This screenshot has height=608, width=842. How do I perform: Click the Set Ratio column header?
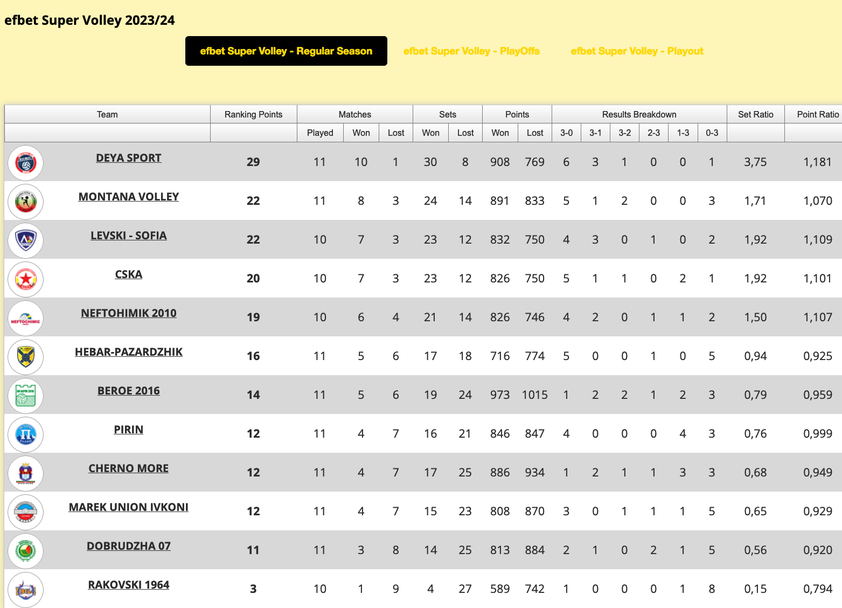(755, 114)
